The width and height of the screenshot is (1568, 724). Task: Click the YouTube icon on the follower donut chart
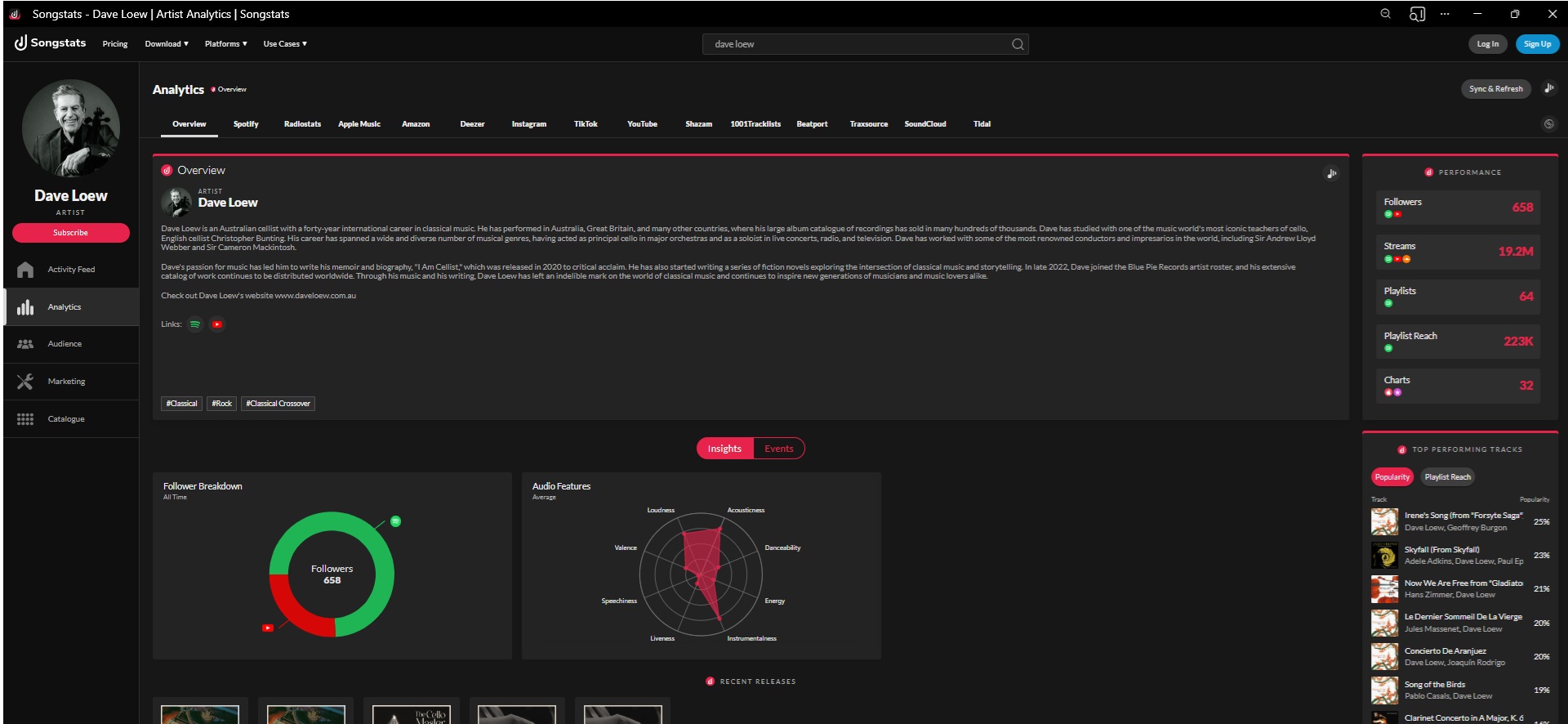267,628
